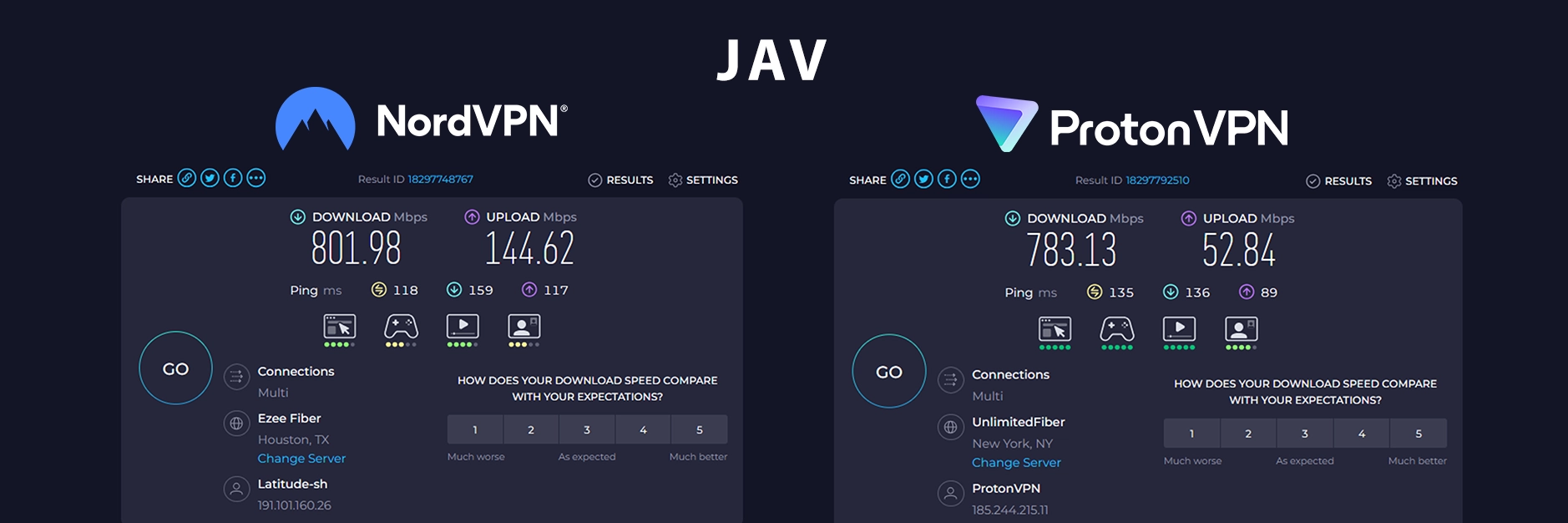1568x523 pixels.
Task: Click Connections Multi icon in NordVPN panel
Action: click(237, 377)
